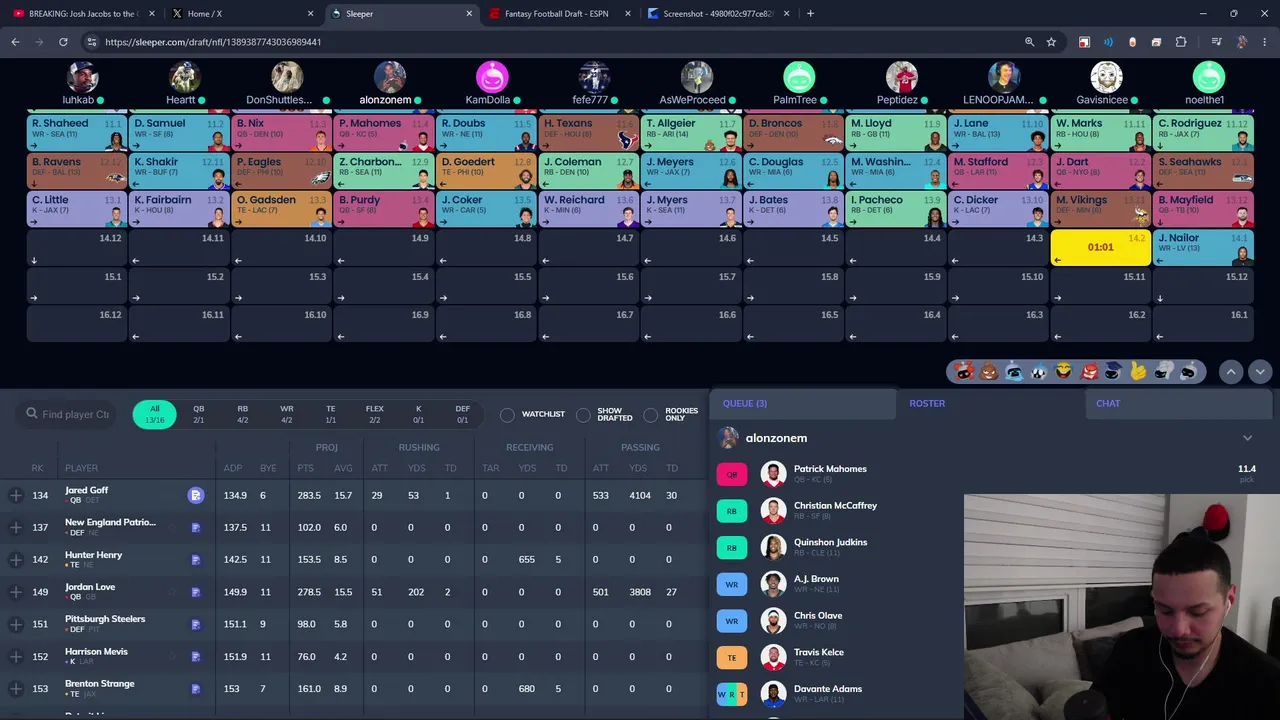
Task: Filter players by QB position
Action: (198, 414)
